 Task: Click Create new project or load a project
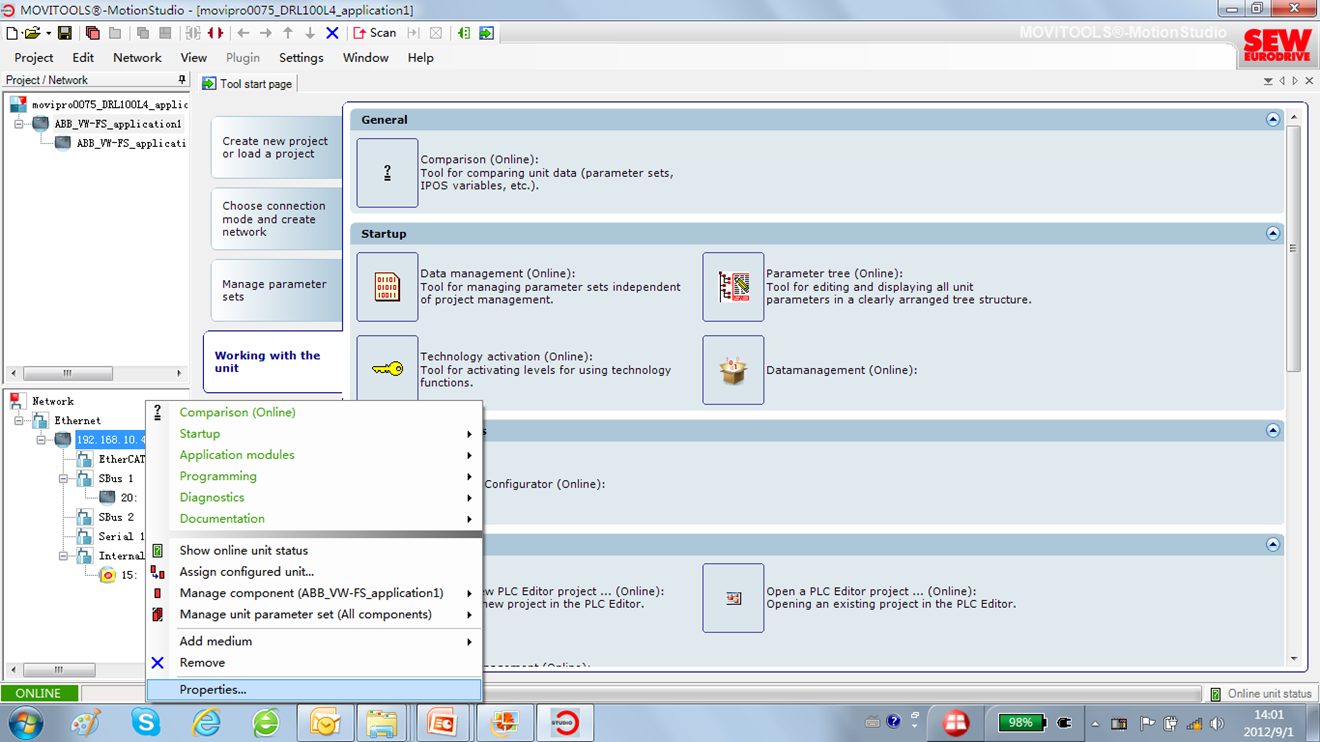pos(275,148)
